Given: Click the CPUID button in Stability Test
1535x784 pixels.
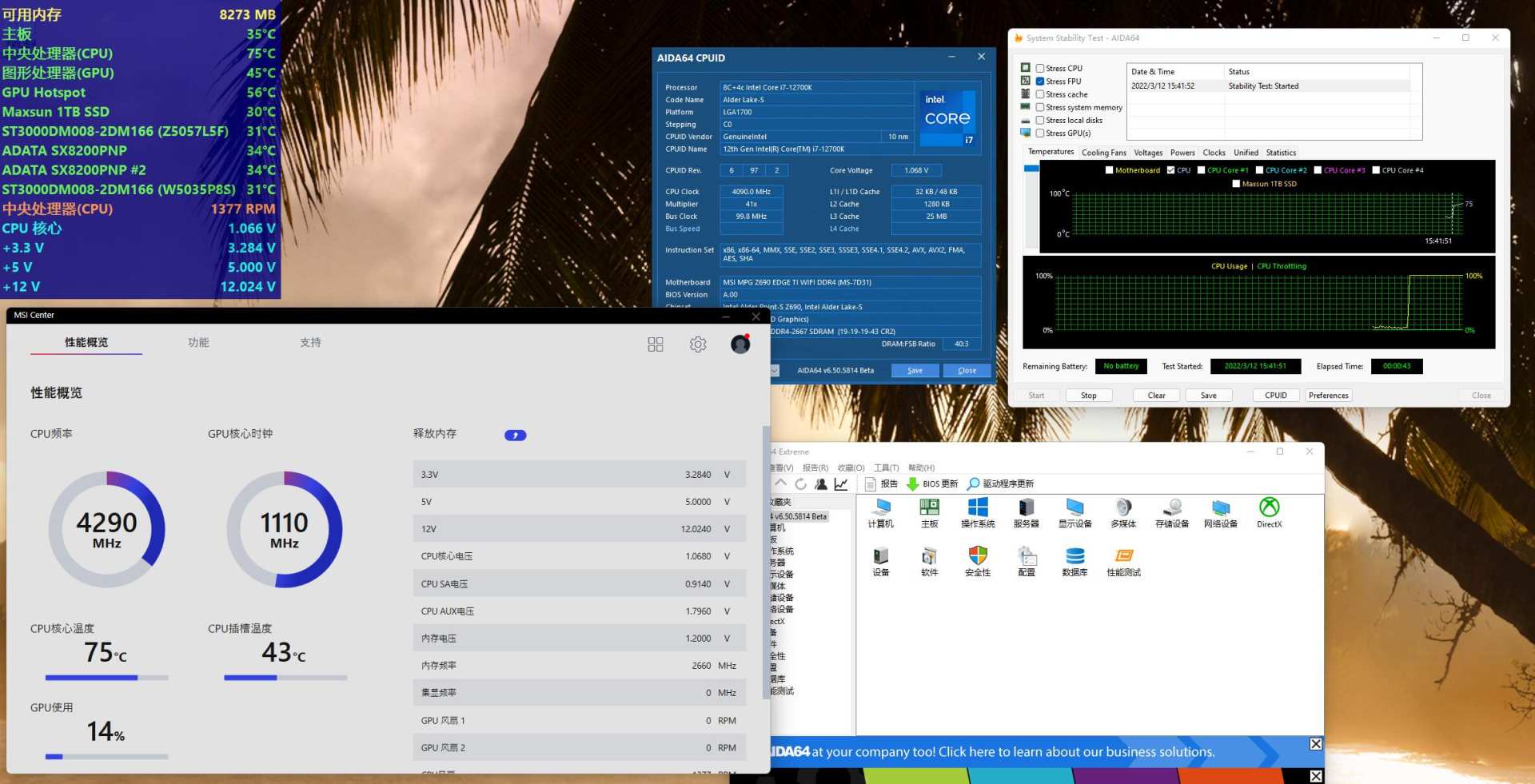Looking at the screenshot, I should (1276, 396).
